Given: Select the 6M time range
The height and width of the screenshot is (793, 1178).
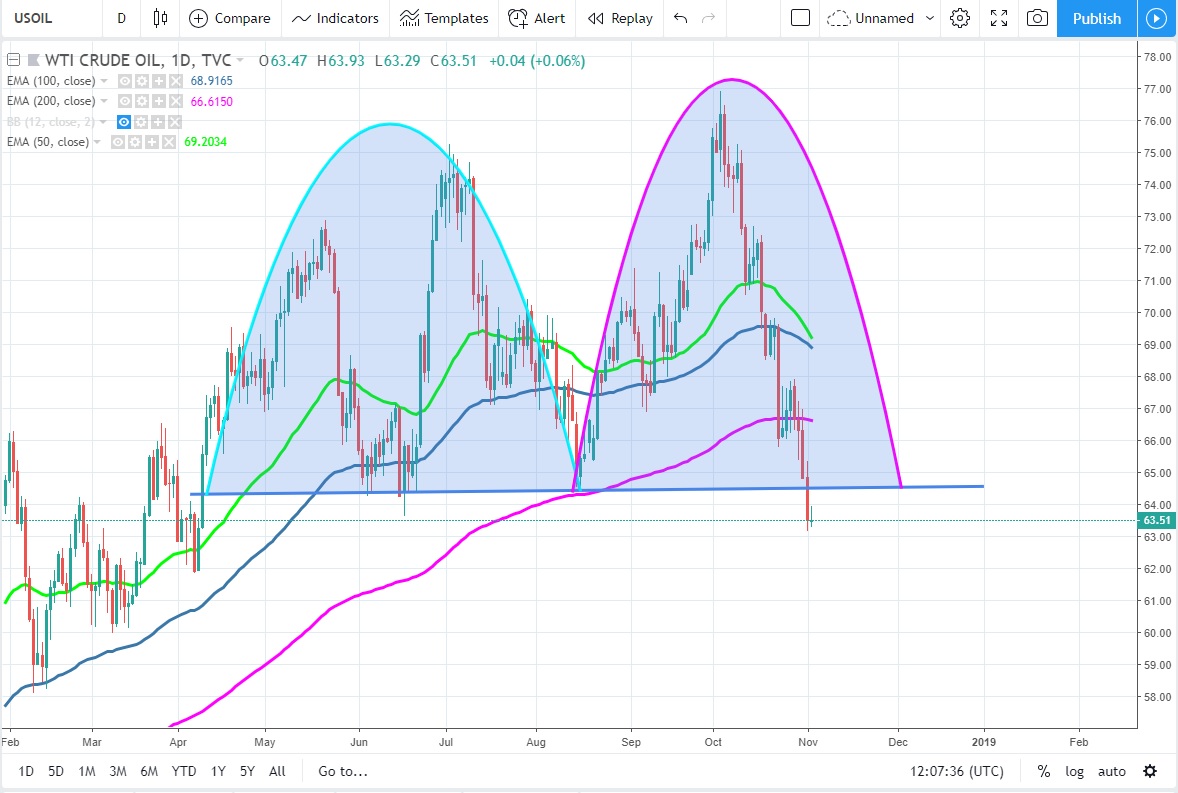Looking at the screenshot, I should 149,771.
